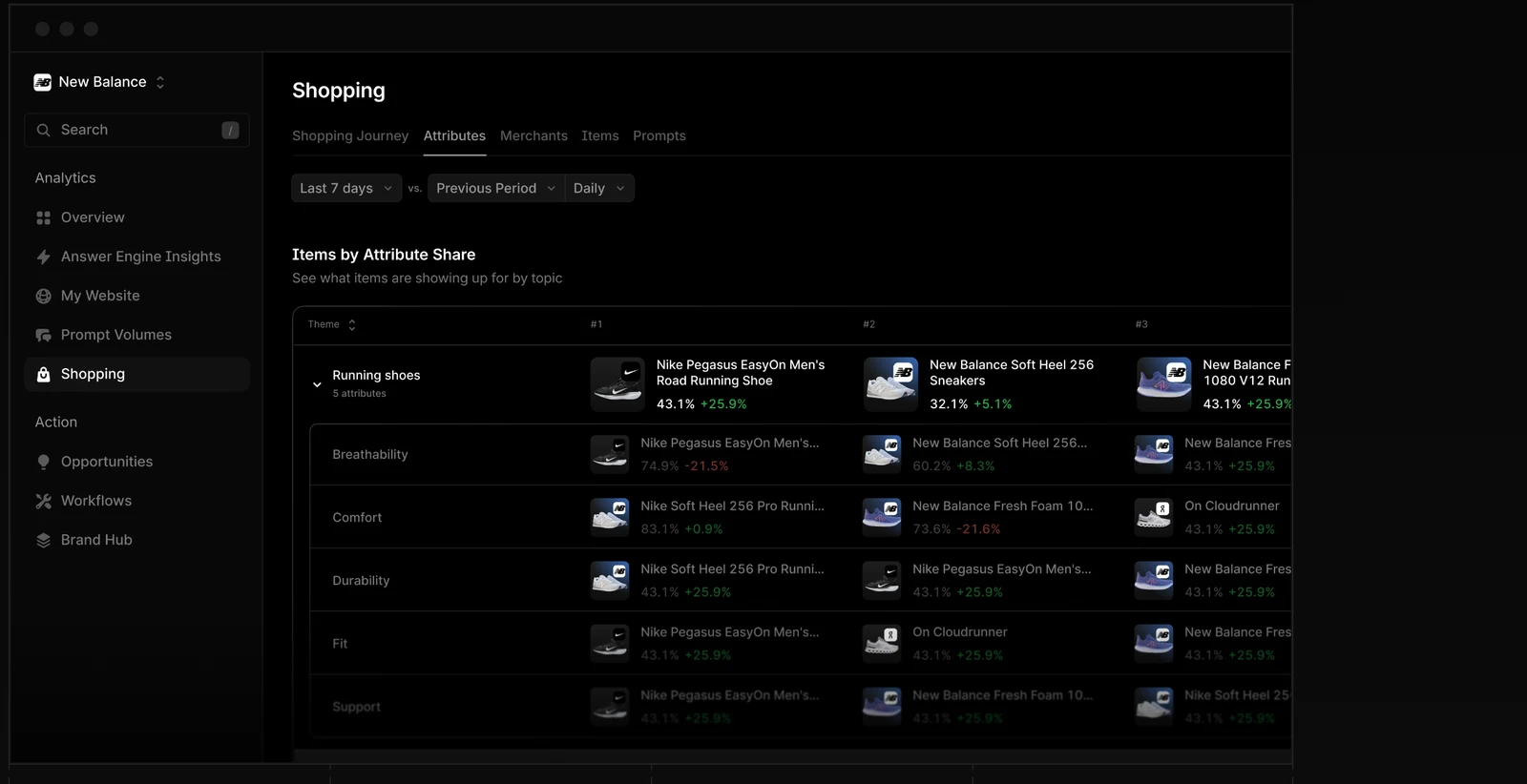Open the New Balance workspace switcher chevrons
Image resolution: width=1527 pixels, height=784 pixels.
(160, 82)
